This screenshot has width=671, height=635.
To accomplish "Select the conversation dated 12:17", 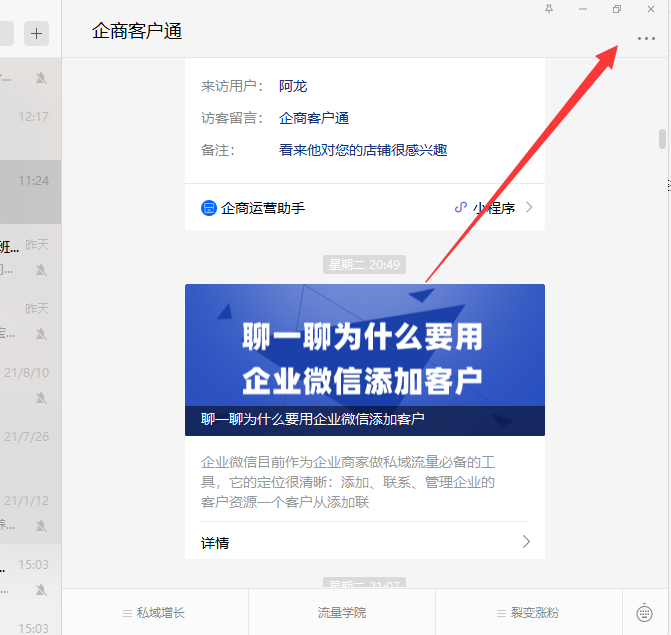I will tap(30, 128).
